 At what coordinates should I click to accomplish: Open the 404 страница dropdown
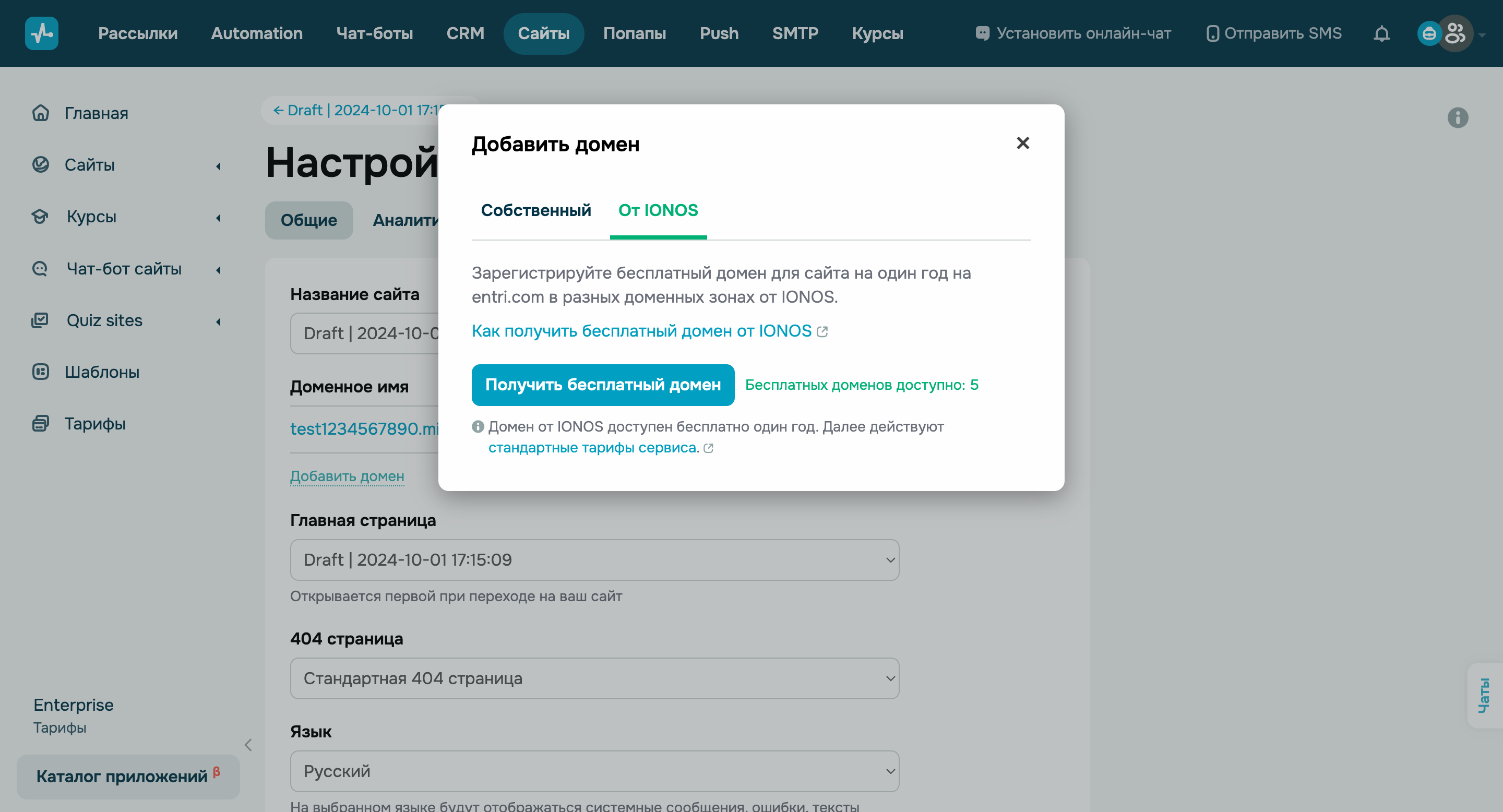coord(594,678)
